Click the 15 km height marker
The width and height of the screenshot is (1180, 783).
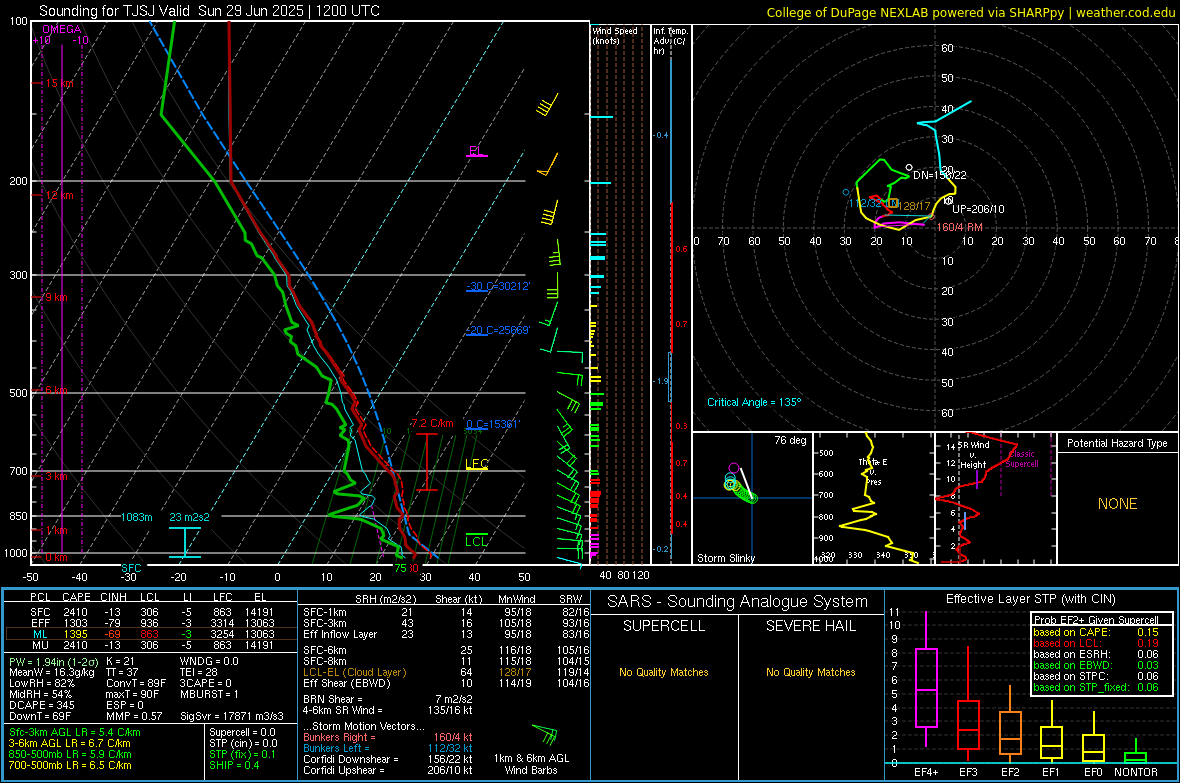(59, 84)
